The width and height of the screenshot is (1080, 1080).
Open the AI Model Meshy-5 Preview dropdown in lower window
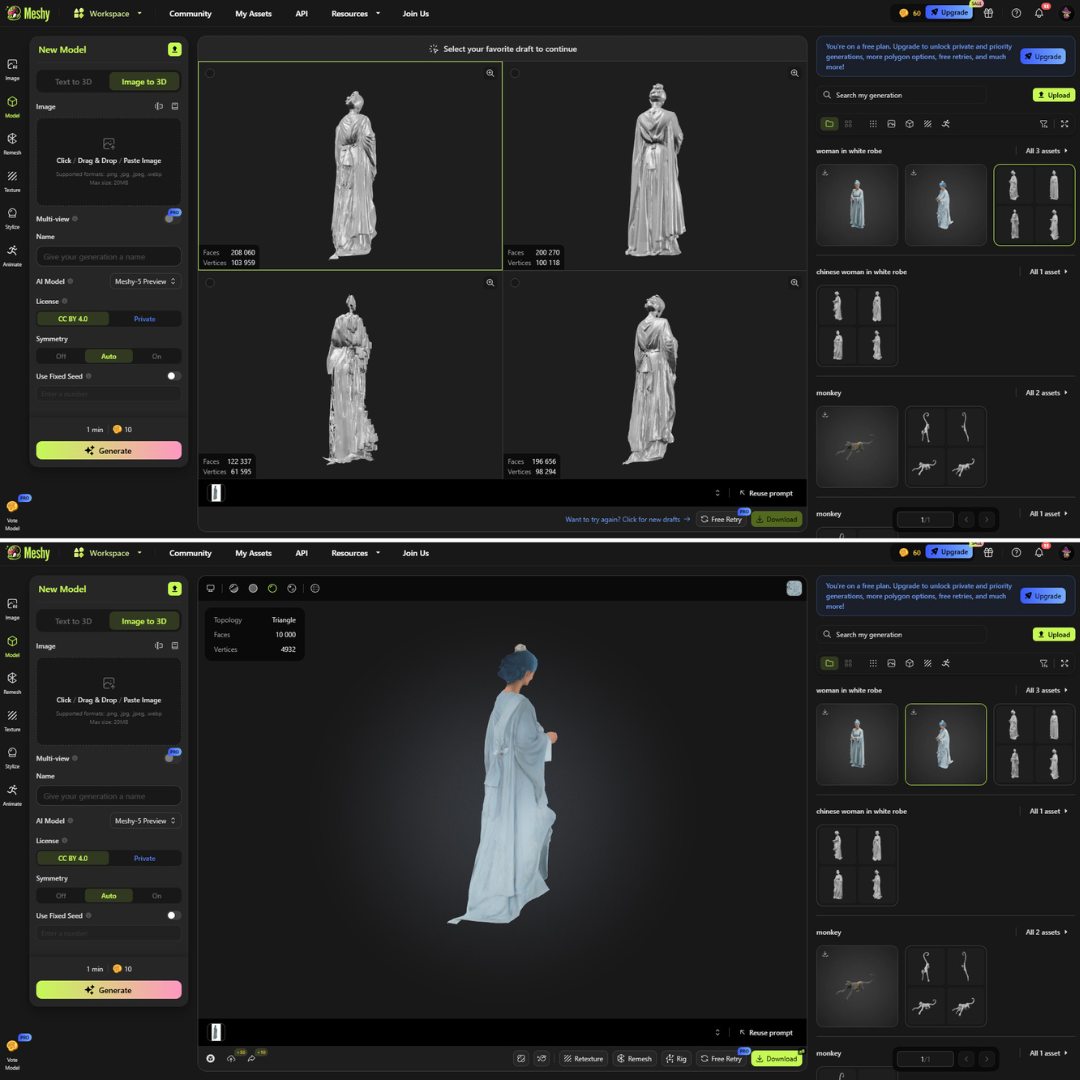145,820
